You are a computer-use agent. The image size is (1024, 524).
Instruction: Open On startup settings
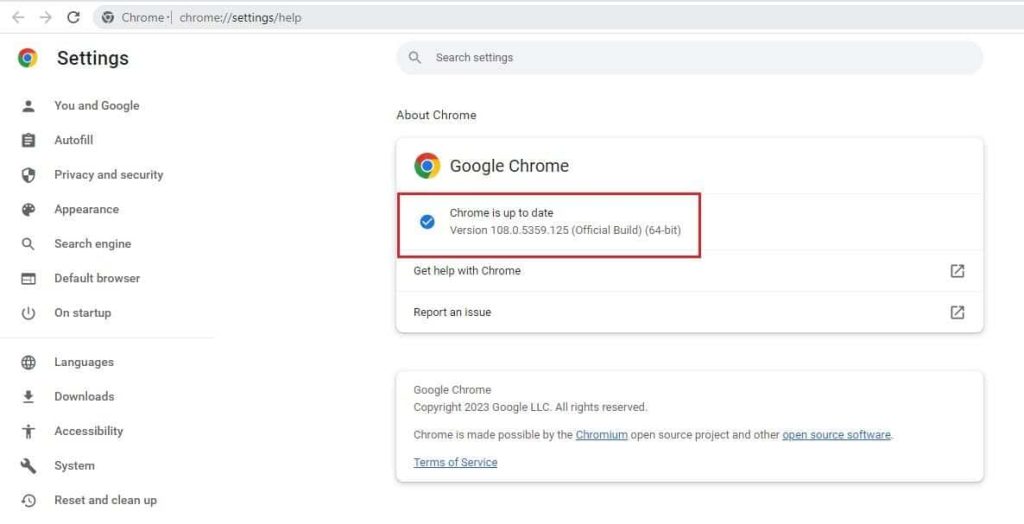pyautogui.click(x=82, y=313)
